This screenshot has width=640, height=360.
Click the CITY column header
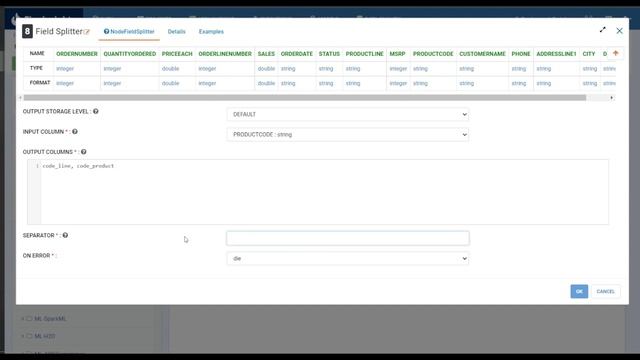tap(589, 53)
